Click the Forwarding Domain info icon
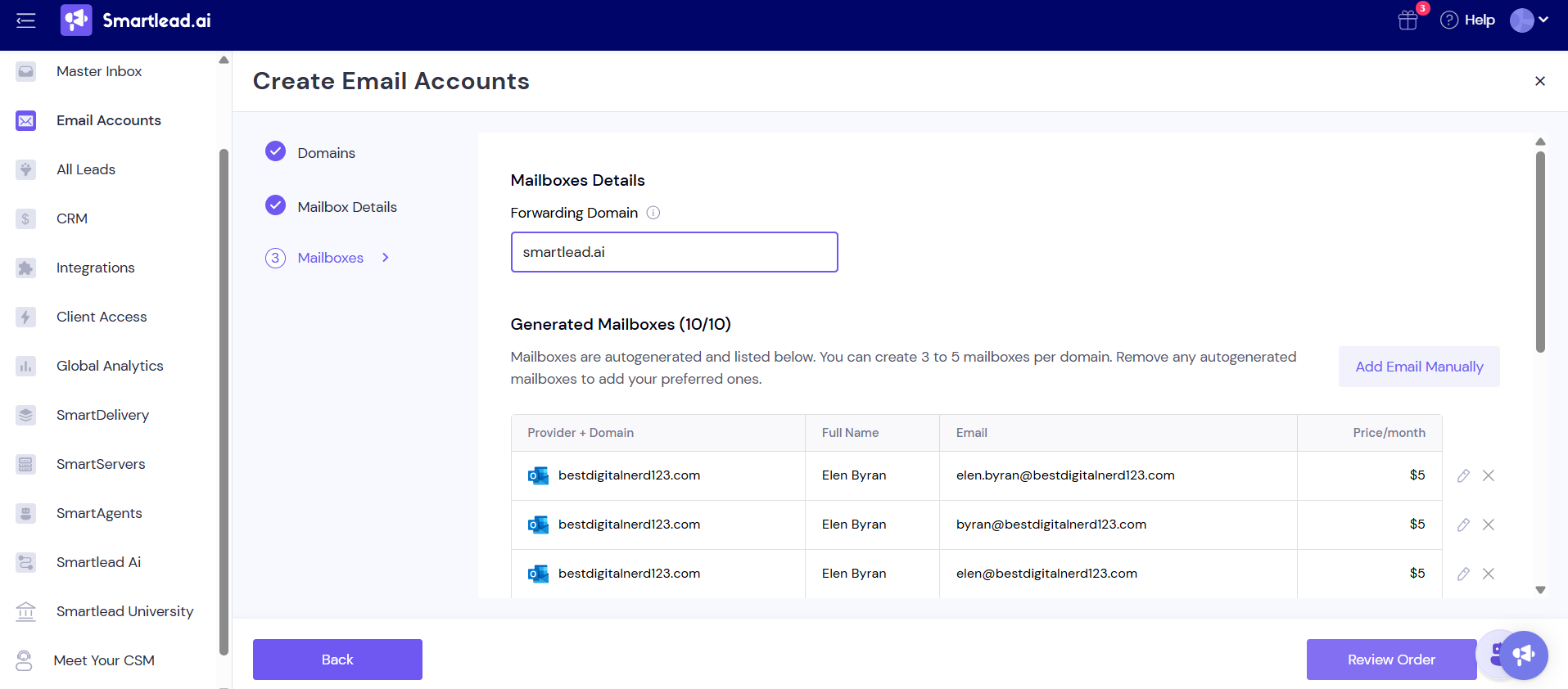The image size is (1568, 689). (x=653, y=213)
